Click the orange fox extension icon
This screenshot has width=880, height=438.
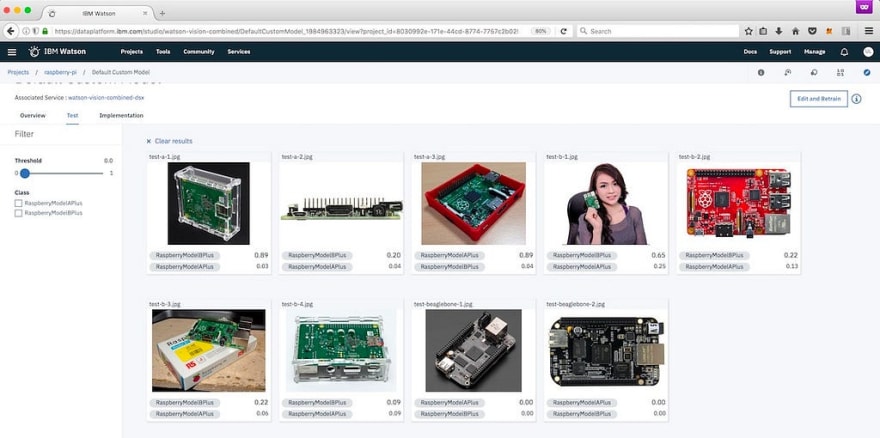tap(829, 31)
